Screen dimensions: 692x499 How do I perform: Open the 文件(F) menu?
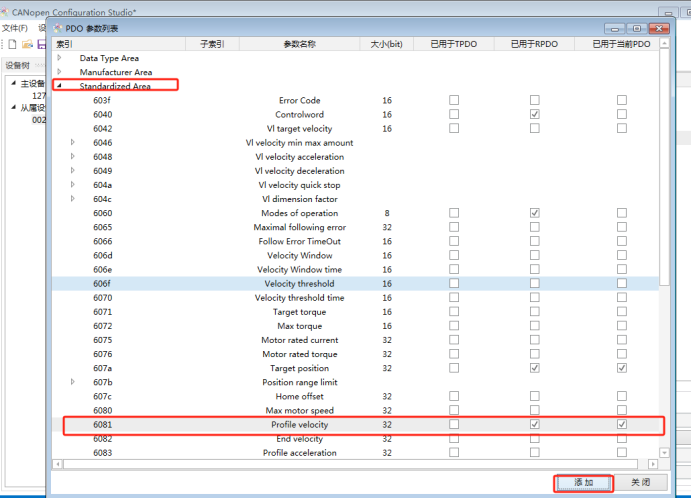(x=15, y=28)
